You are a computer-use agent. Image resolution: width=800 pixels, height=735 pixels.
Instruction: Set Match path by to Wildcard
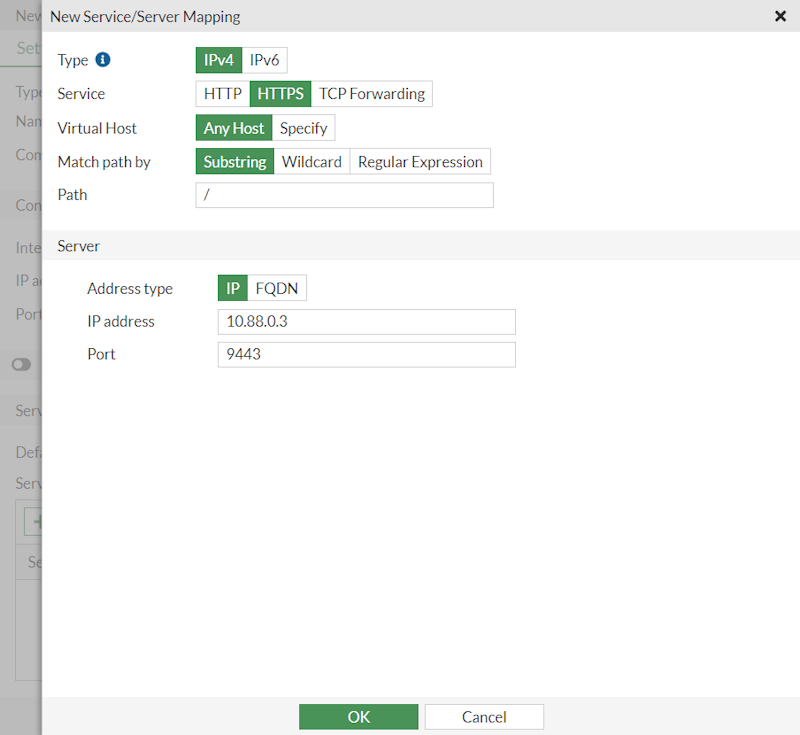tap(311, 161)
